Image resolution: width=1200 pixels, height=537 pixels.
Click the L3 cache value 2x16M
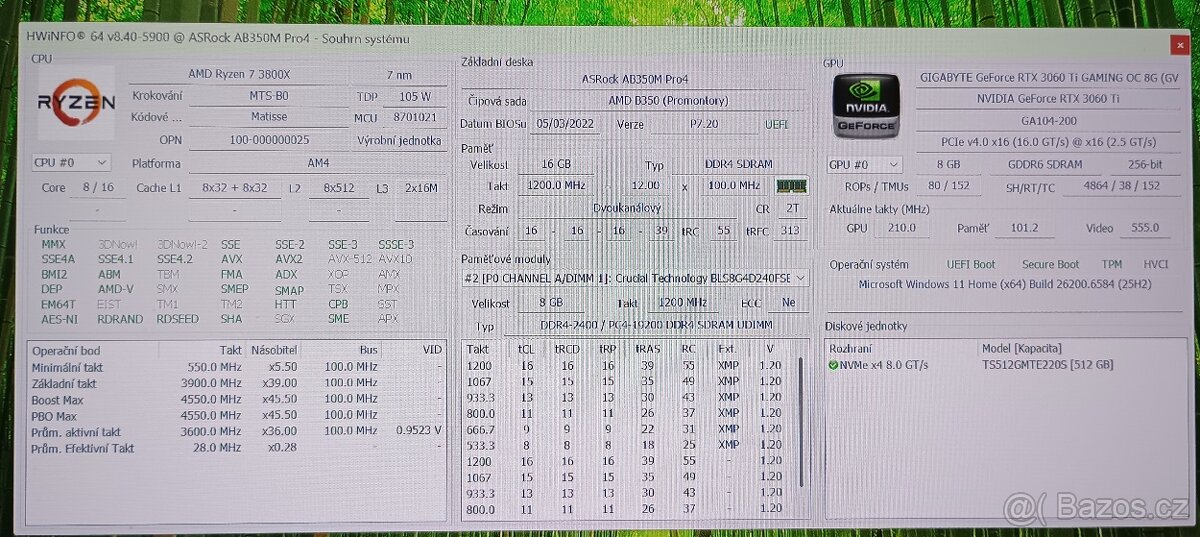click(x=420, y=188)
